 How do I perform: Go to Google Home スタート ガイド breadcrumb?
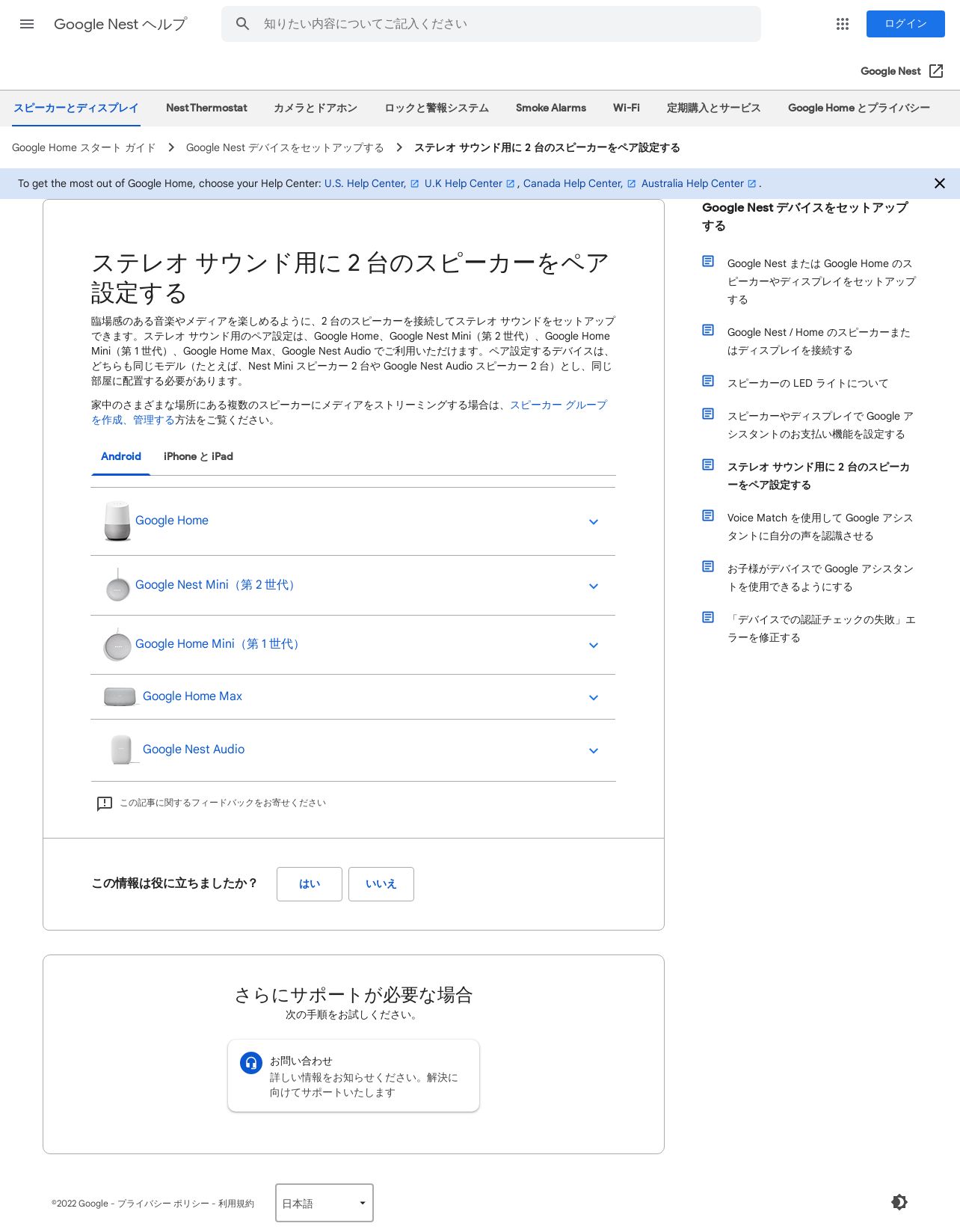tap(84, 147)
